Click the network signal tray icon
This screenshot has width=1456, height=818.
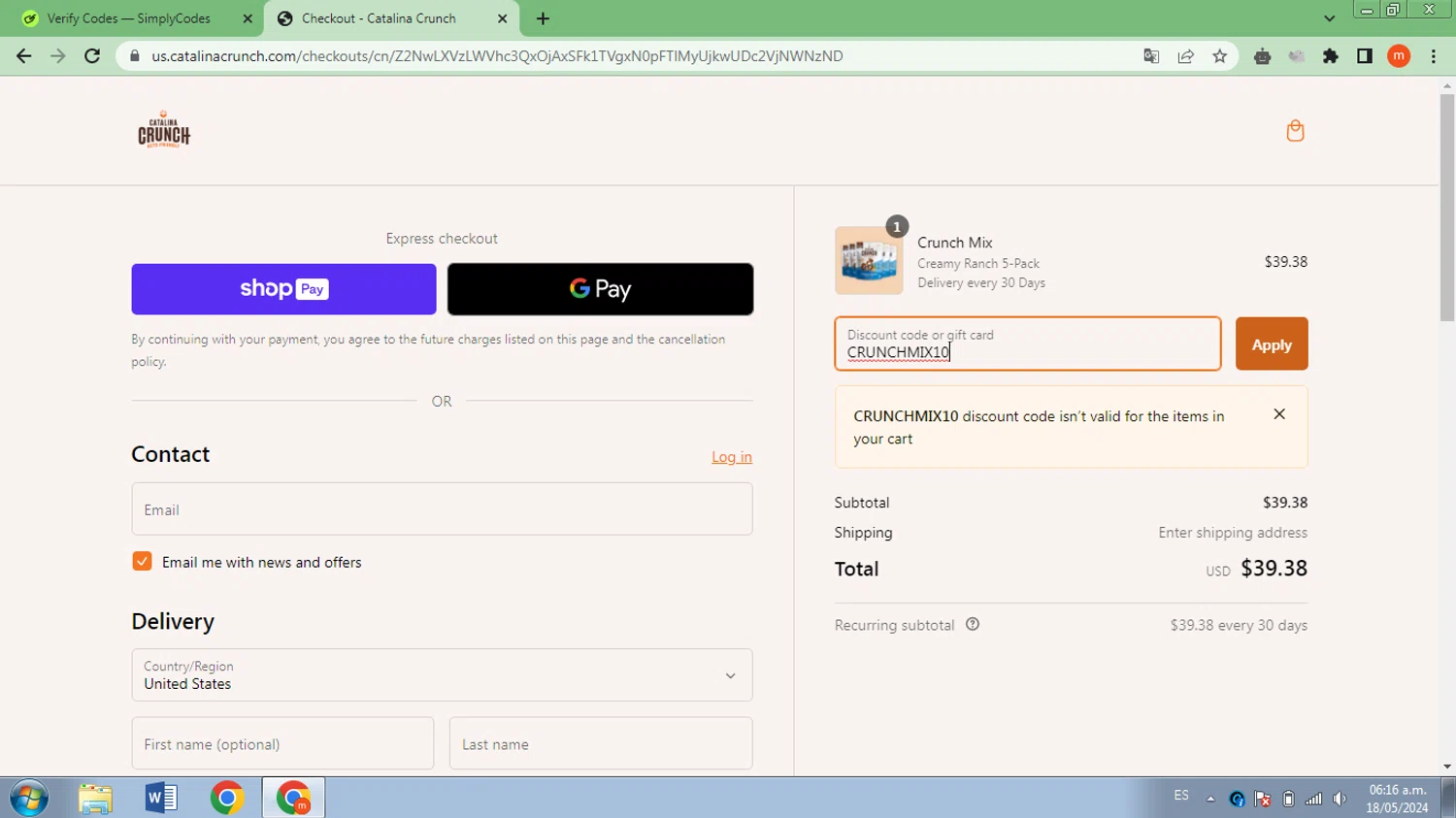(x=1313, y=799)
